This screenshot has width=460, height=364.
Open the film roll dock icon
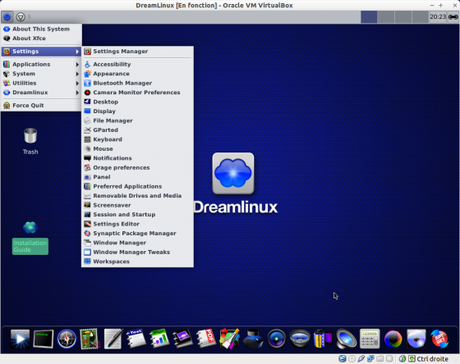(x=323, y=339)
